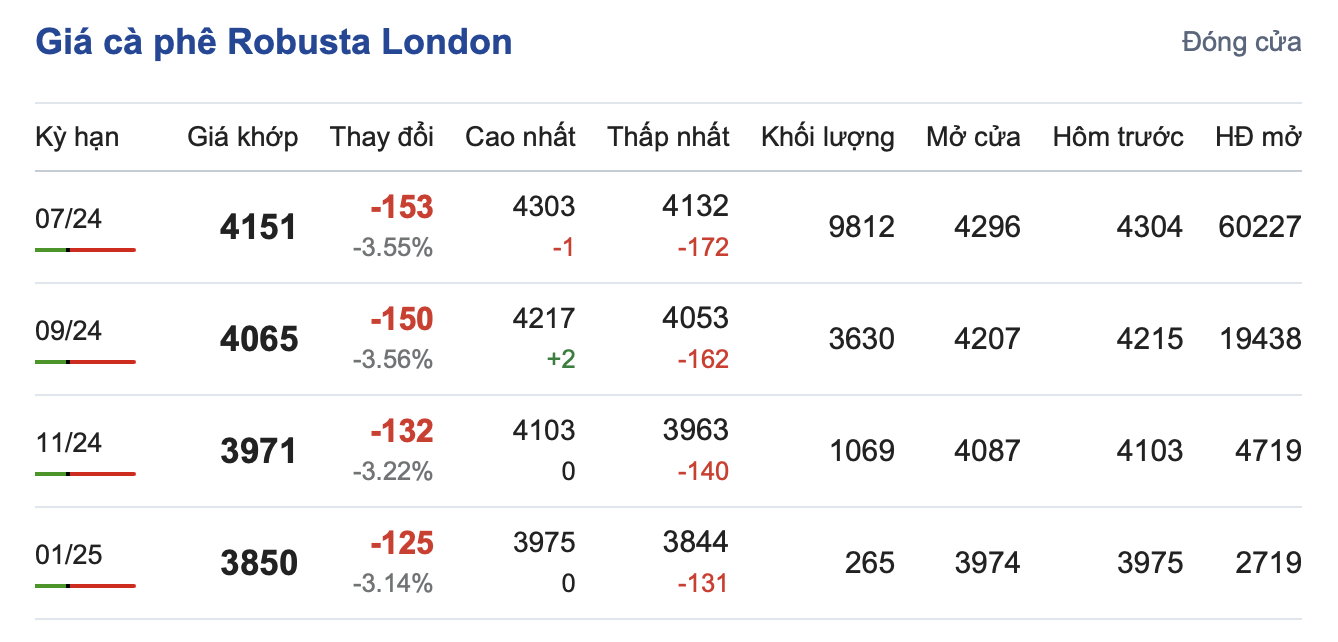Open the 01/25 contract term
Image resolution: width=1338 pixels, height=642 pixels.
point(68,554)
